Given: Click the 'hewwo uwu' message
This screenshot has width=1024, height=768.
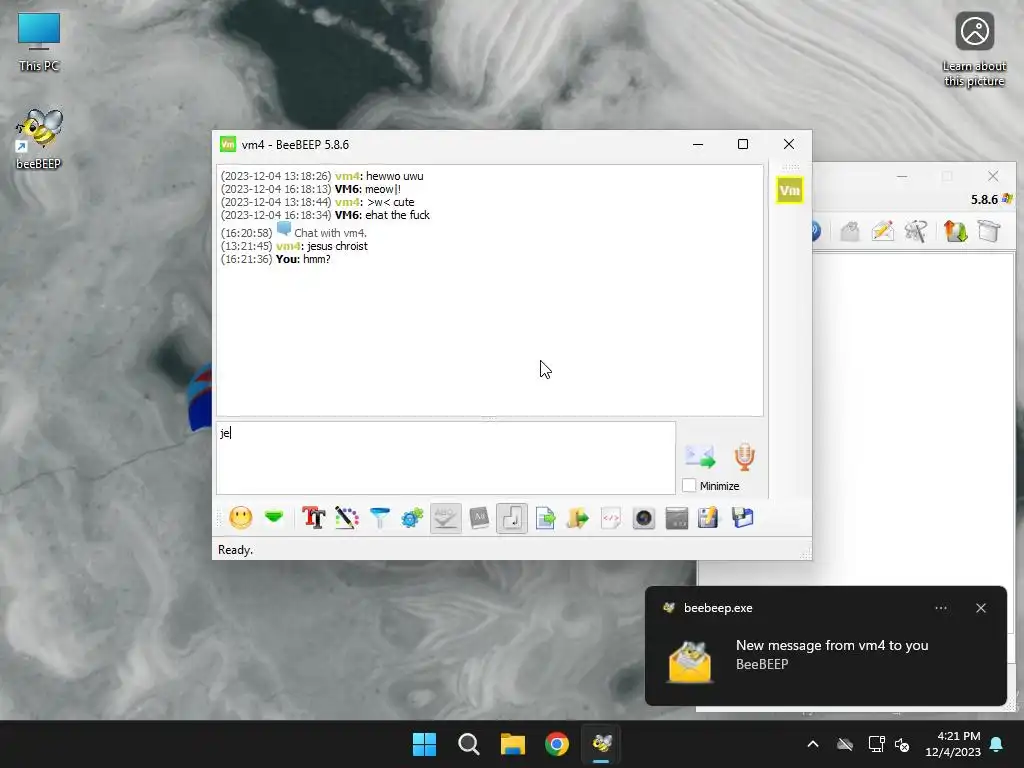Looking at the screenshot, I should [x=394, y=176].
